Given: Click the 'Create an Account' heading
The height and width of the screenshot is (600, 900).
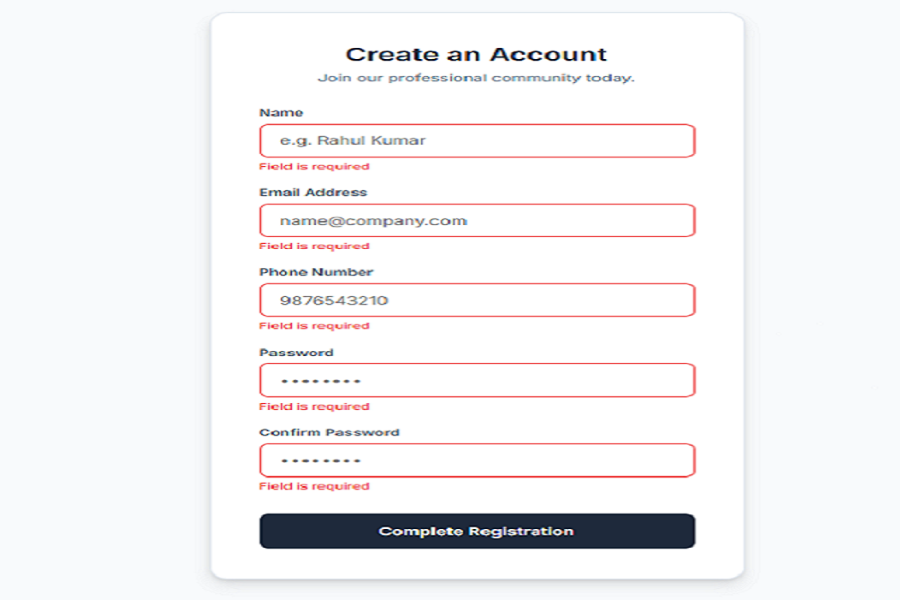Looking at the screenshot, I should pyautogui.click(x=477, y=53).
